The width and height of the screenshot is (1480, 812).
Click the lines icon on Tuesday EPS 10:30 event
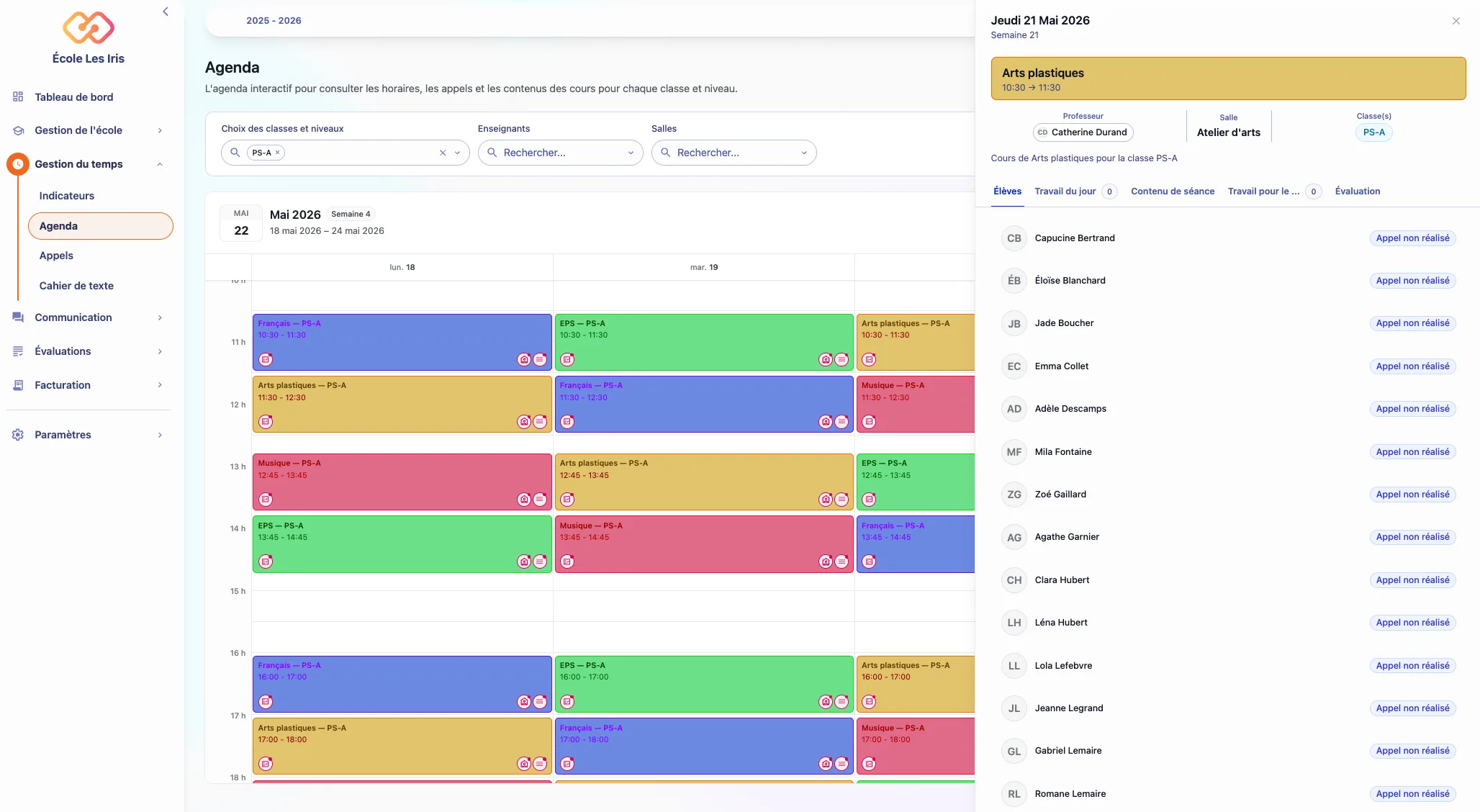(841, 359)
